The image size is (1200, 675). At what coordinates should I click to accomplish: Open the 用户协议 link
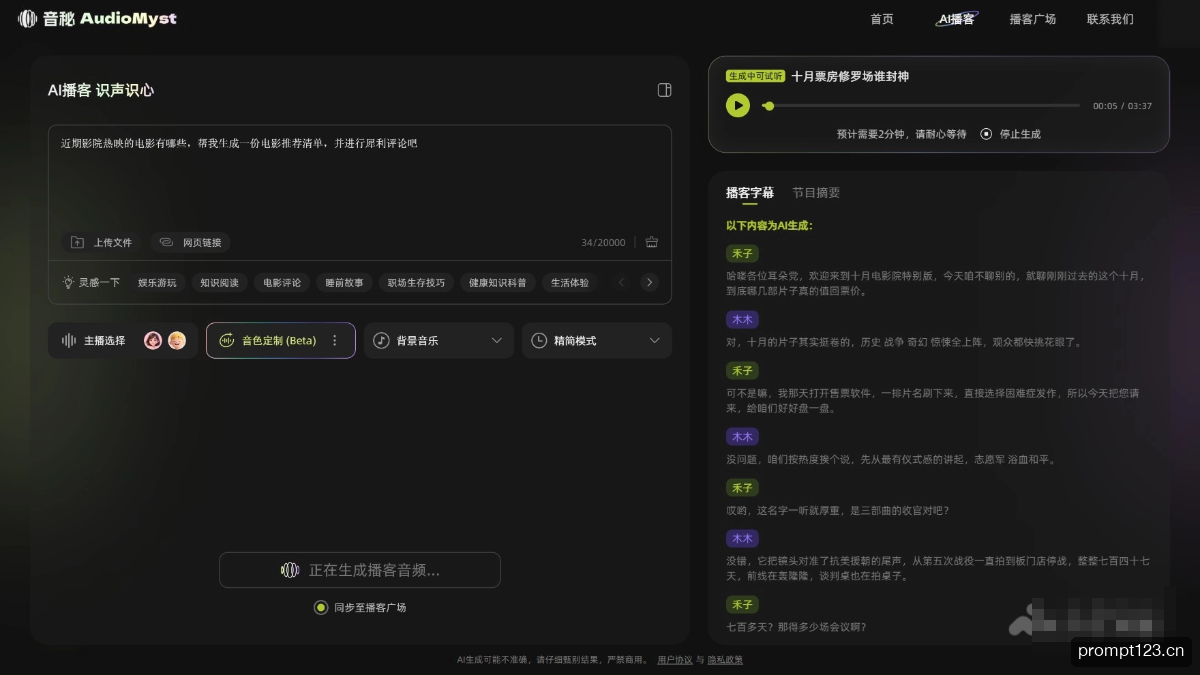click(675, 660)
